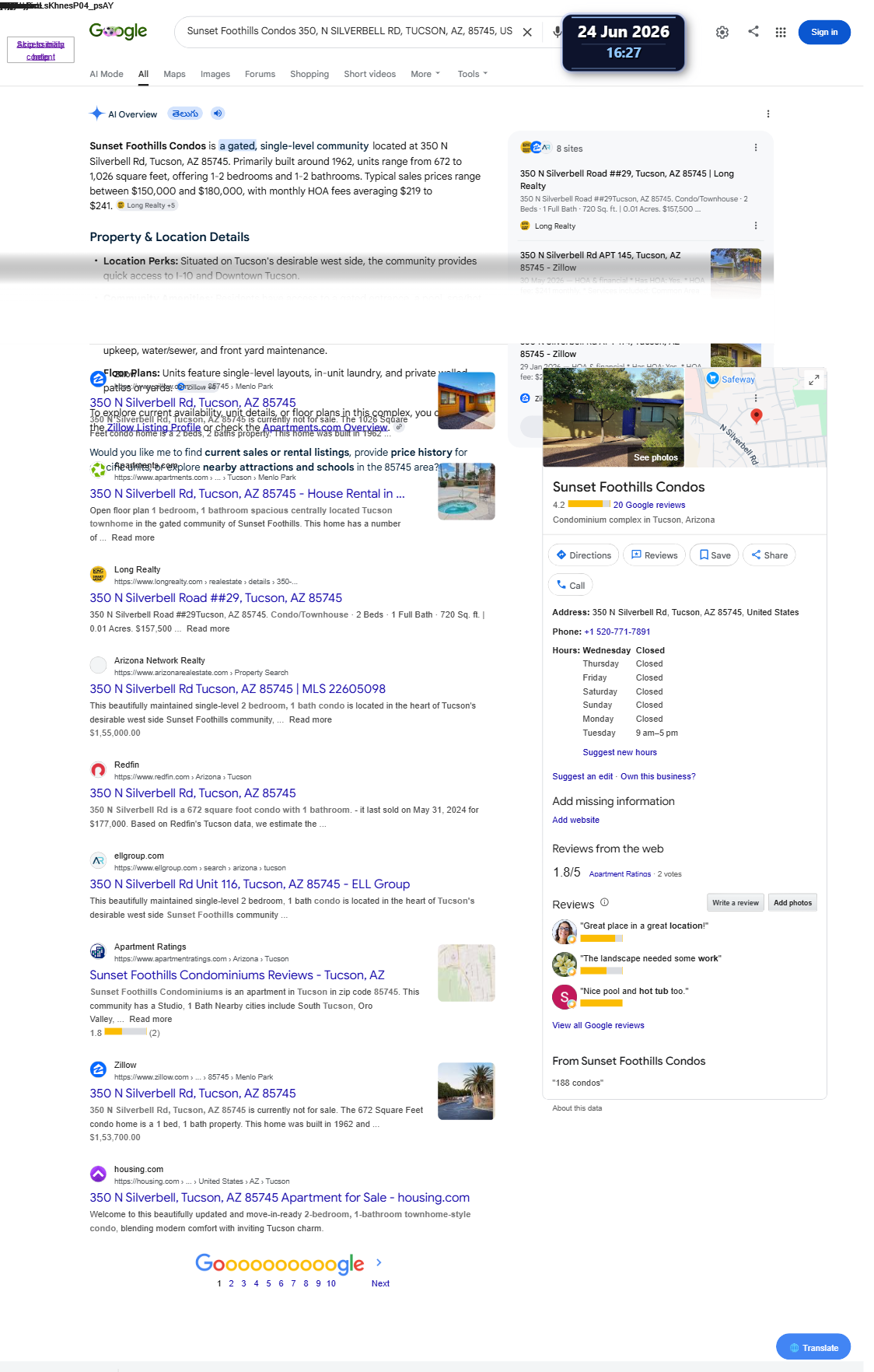Share the Sunset Foothills Condos listing
Image resolution: width=874 pixels, height=1372 pixels.
(769, 555)
